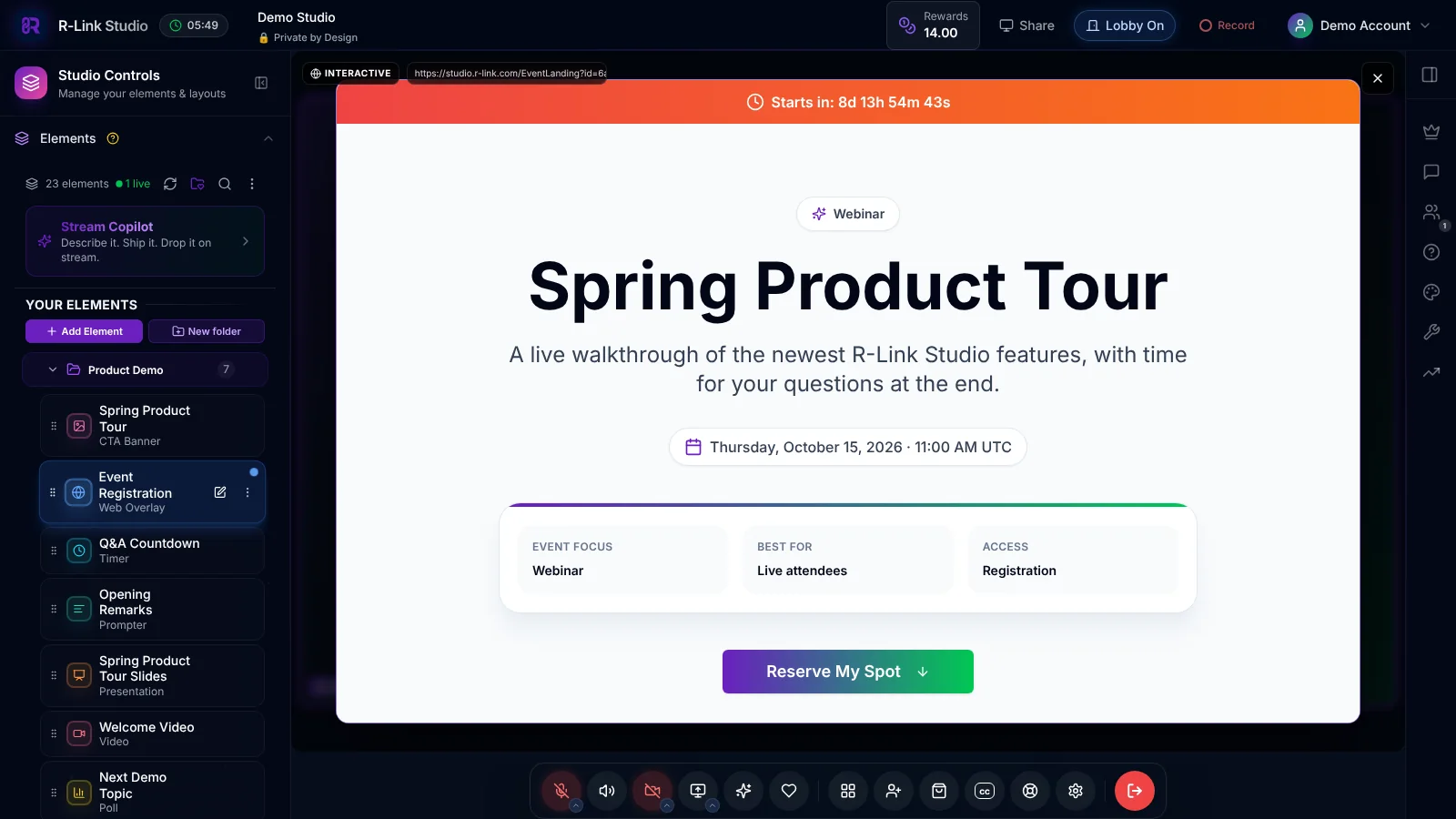The height and width of the screenshot is (819, 1456).
Task: Open the sparkle AI effects button
Action: point(743,791)
